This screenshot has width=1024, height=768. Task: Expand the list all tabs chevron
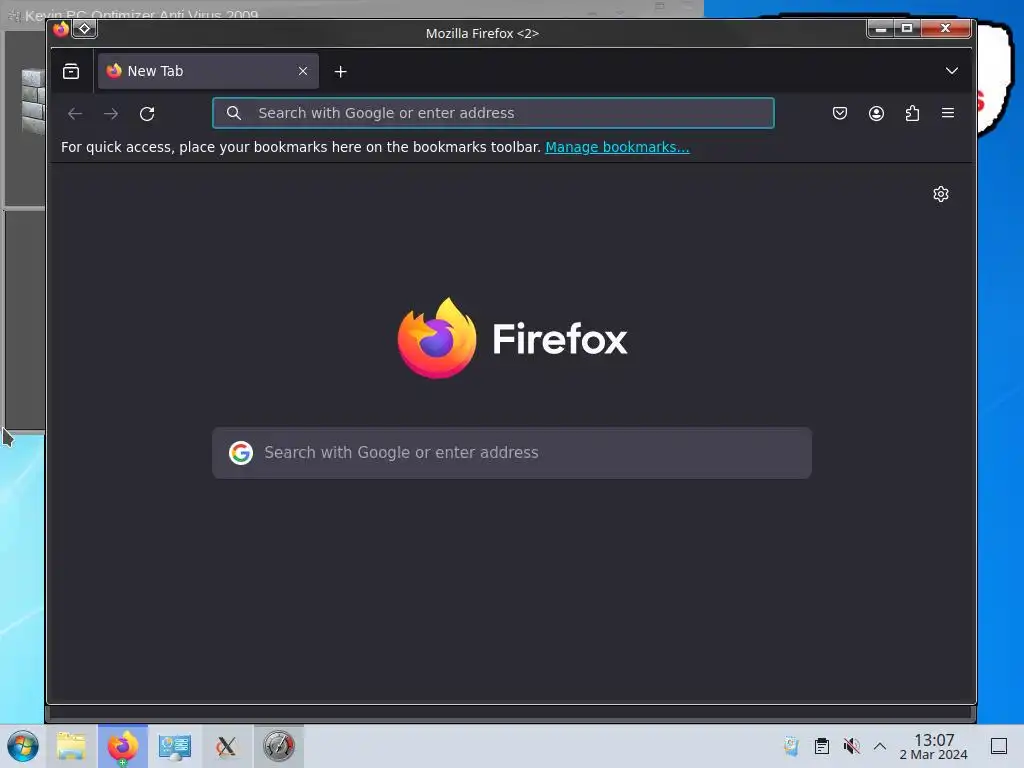coord(952,71)
